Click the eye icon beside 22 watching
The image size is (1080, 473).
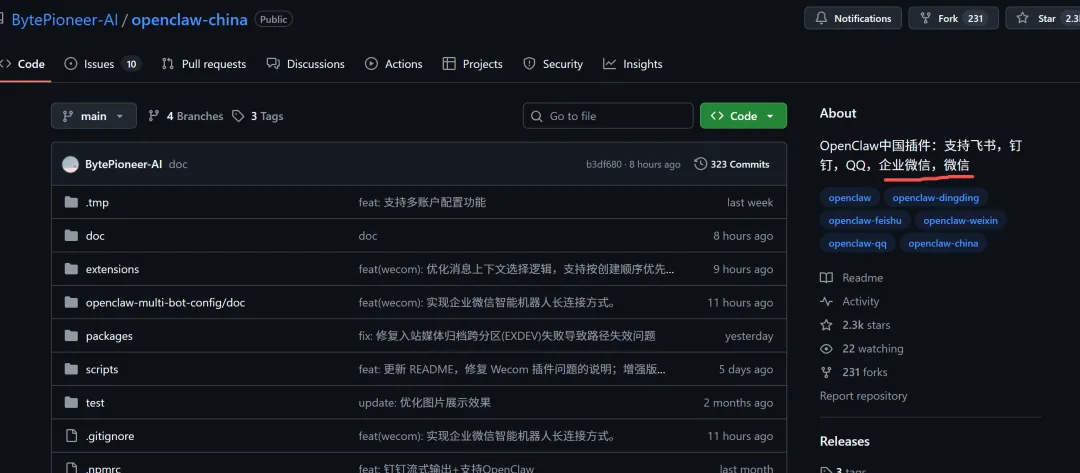827,348
